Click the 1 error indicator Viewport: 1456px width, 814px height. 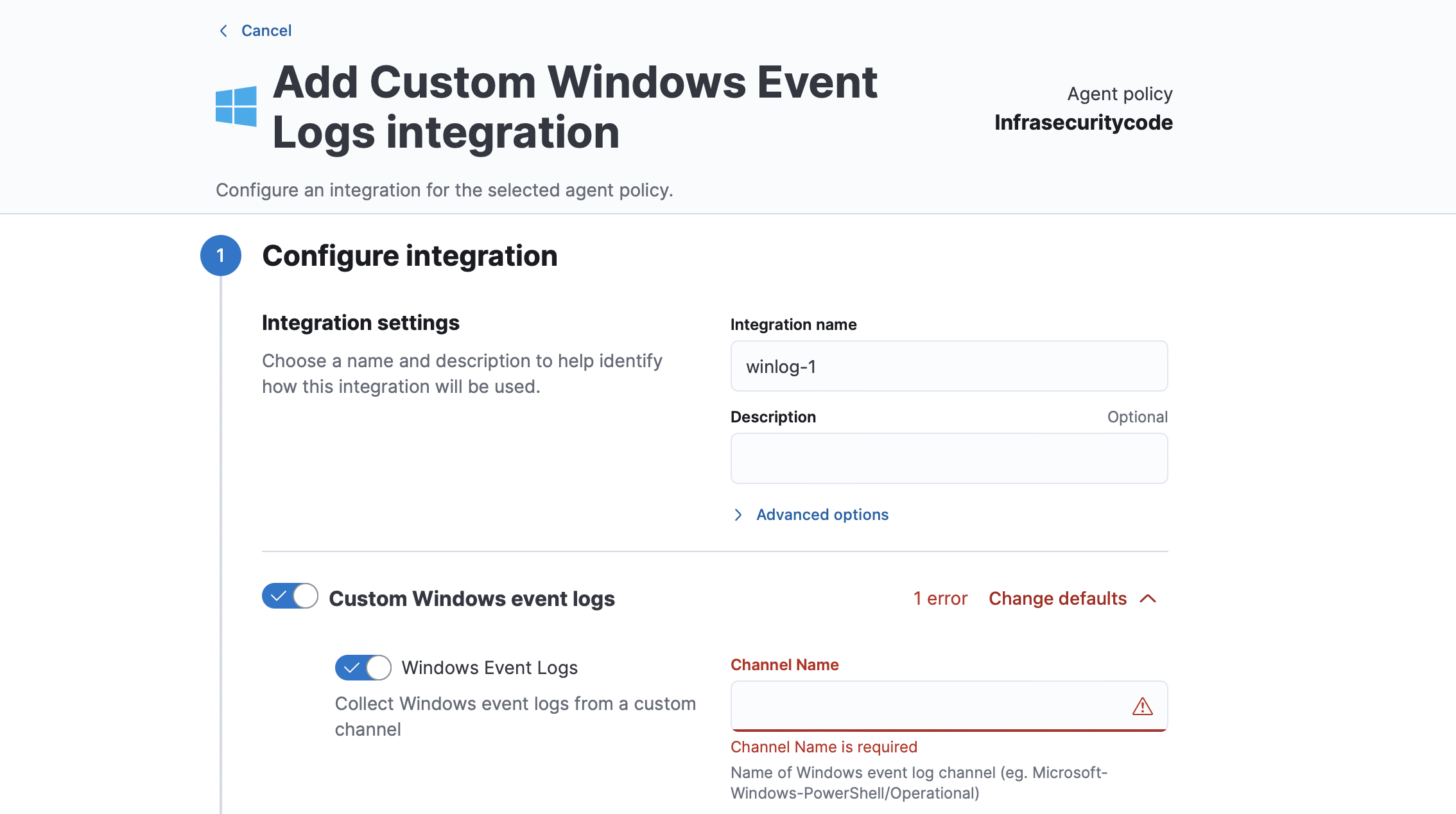pyautogui.click(x=940, y=598)
